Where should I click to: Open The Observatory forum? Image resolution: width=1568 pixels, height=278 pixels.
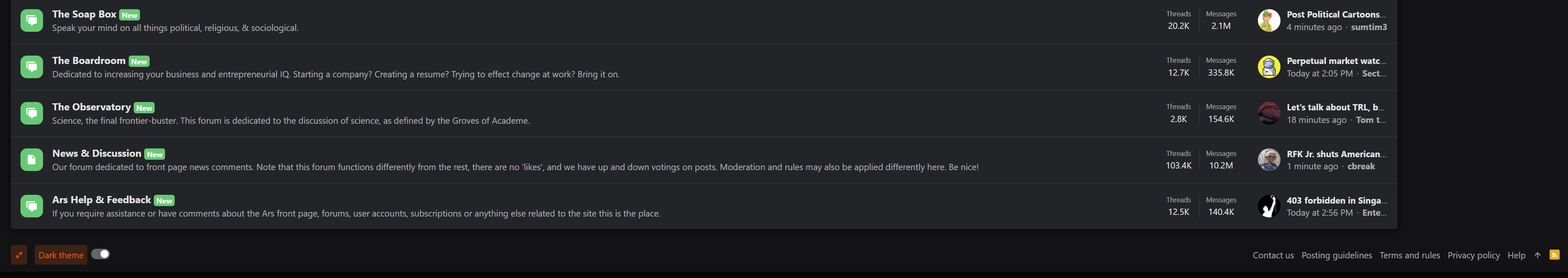tap(91, 107)
